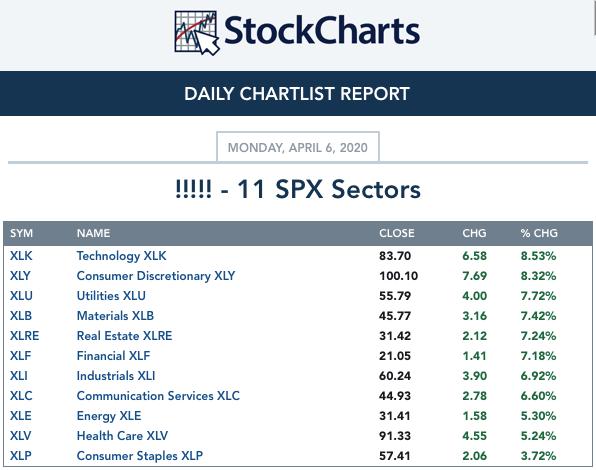Open the Utilities XLU name link

tap(111, 296)
